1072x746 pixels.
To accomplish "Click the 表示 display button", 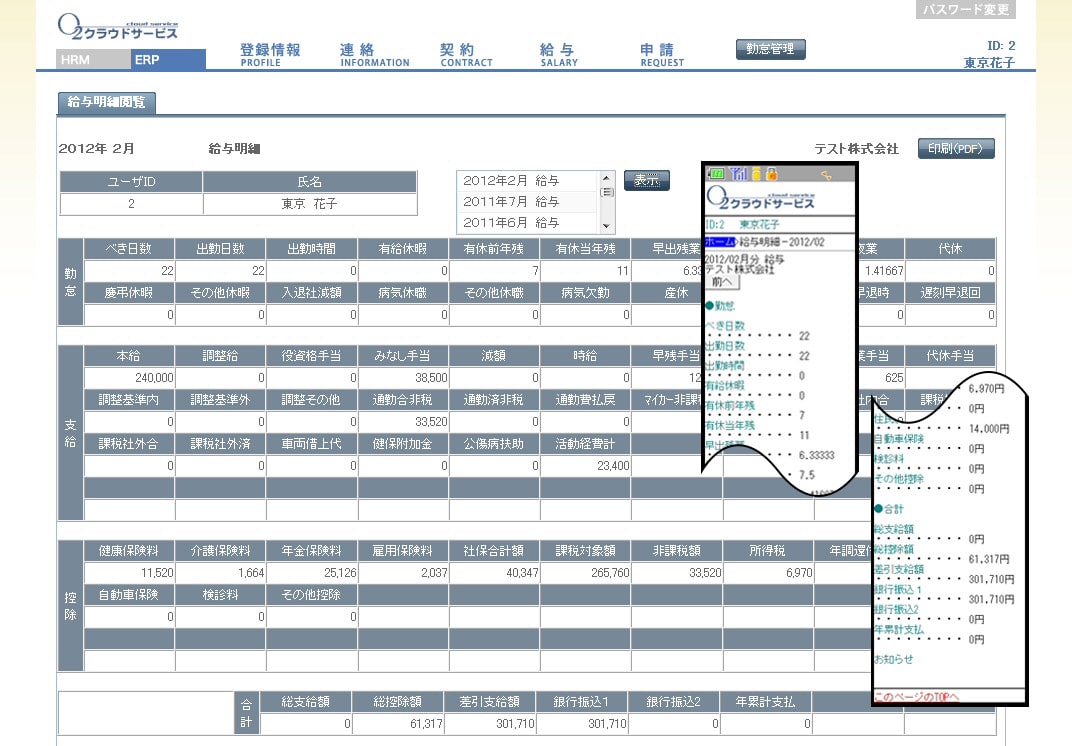I will point(646,181).
